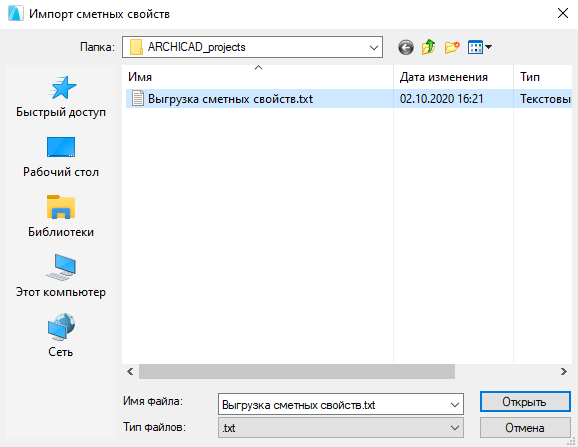
Task: Click the horizontal scrollbar thumb
Action: tap(297, 371)
